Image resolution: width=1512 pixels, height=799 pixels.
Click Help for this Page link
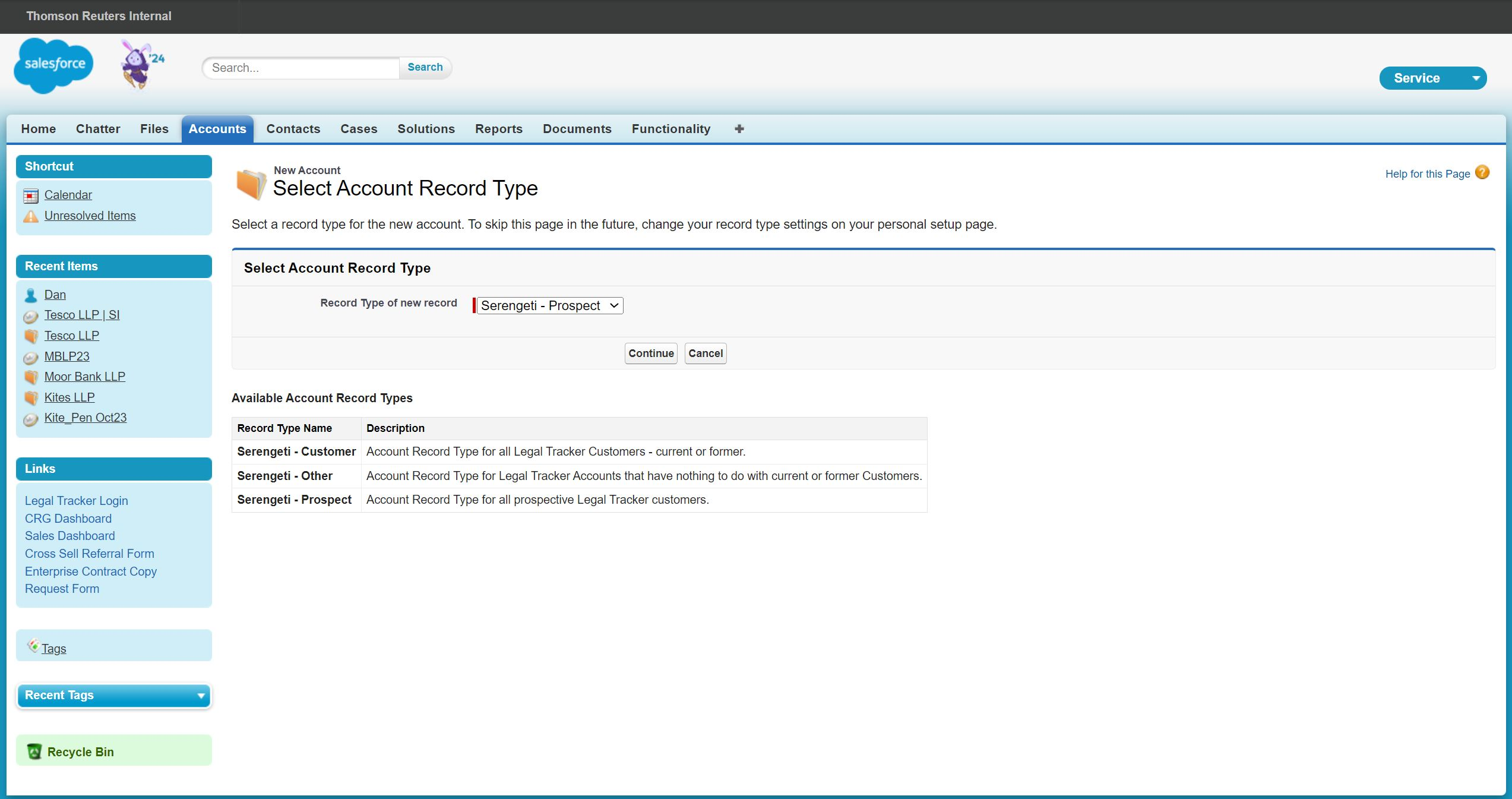coord(1428,174)
